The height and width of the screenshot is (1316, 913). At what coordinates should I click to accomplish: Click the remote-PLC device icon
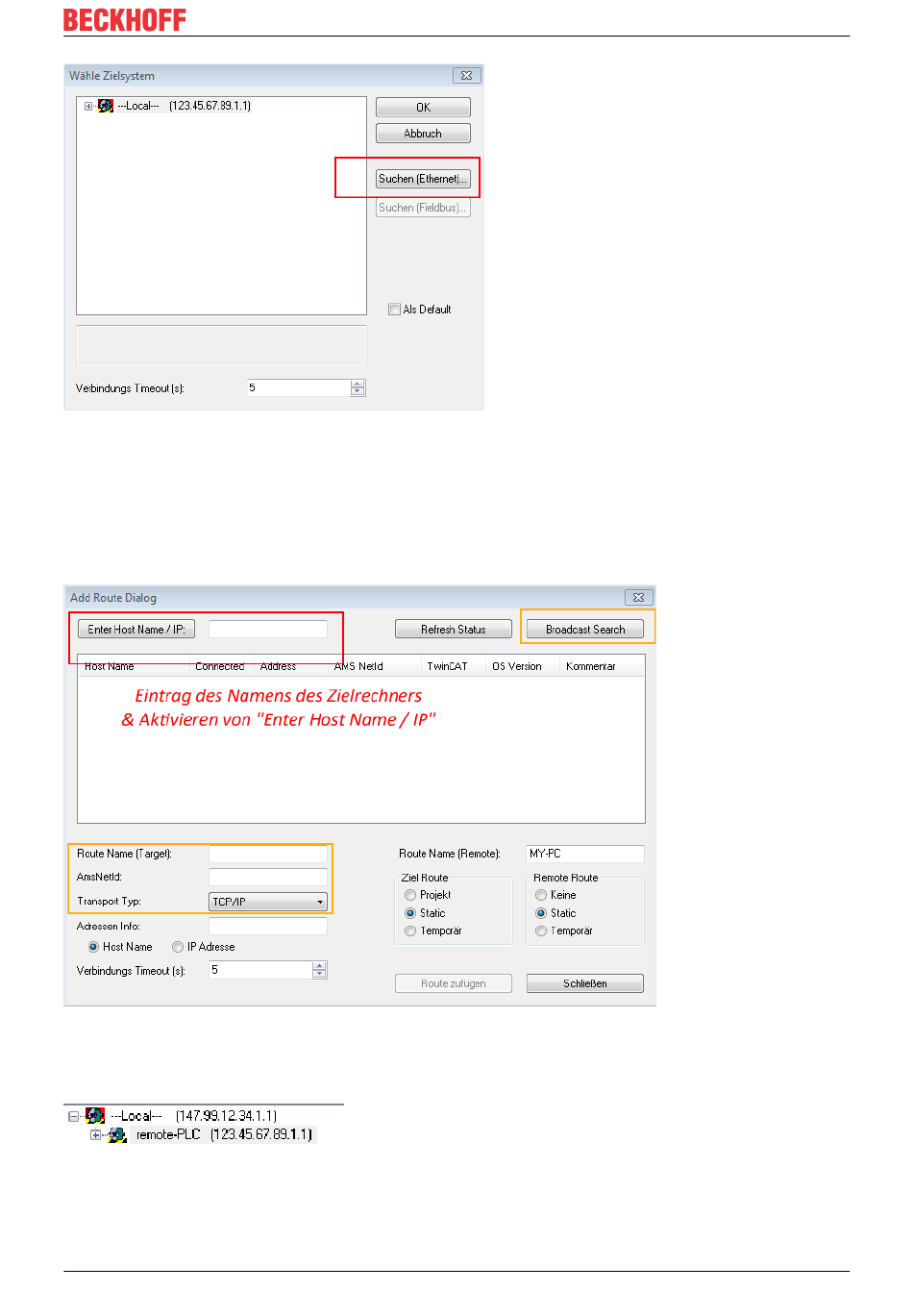click(117, 1135)
